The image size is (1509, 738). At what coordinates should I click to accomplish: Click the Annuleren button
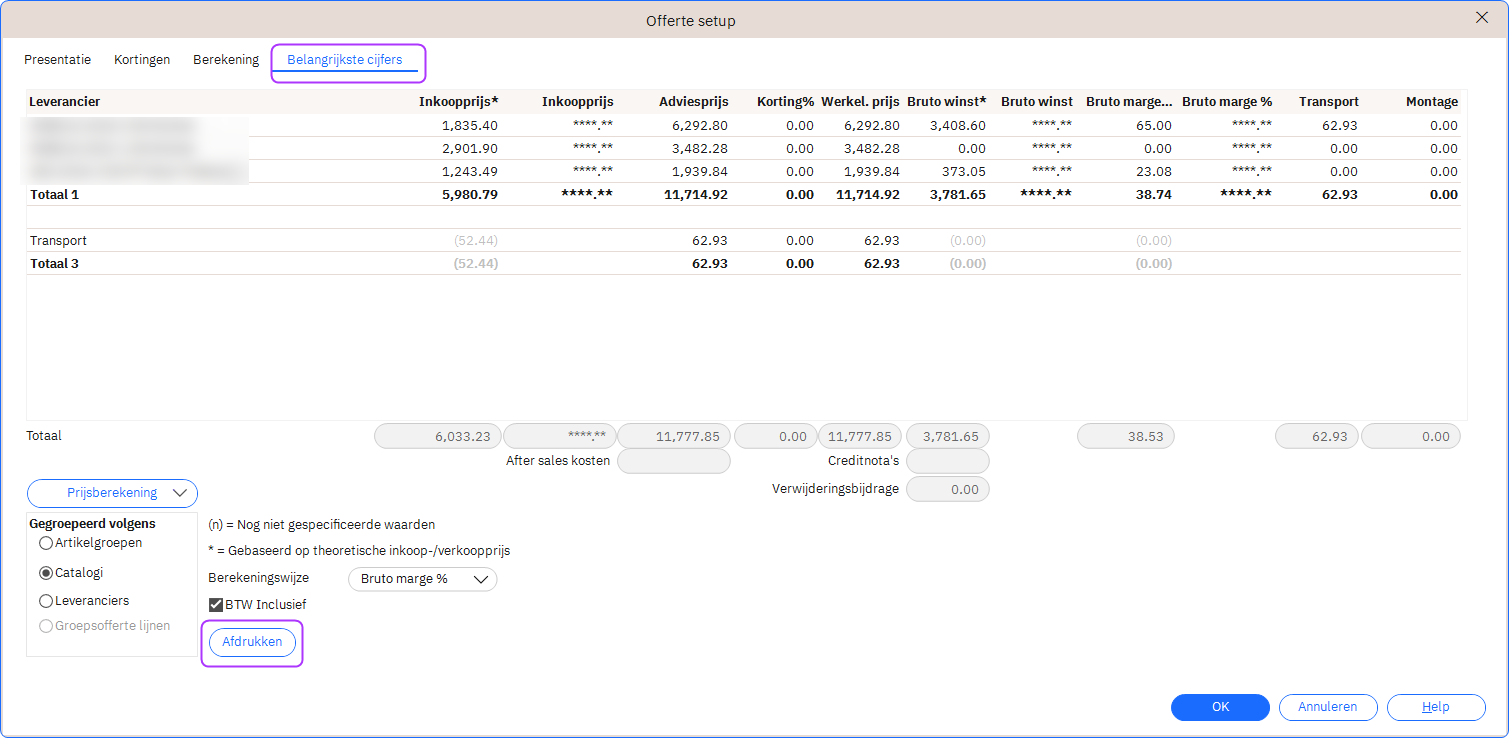[x=1327, y=707]
